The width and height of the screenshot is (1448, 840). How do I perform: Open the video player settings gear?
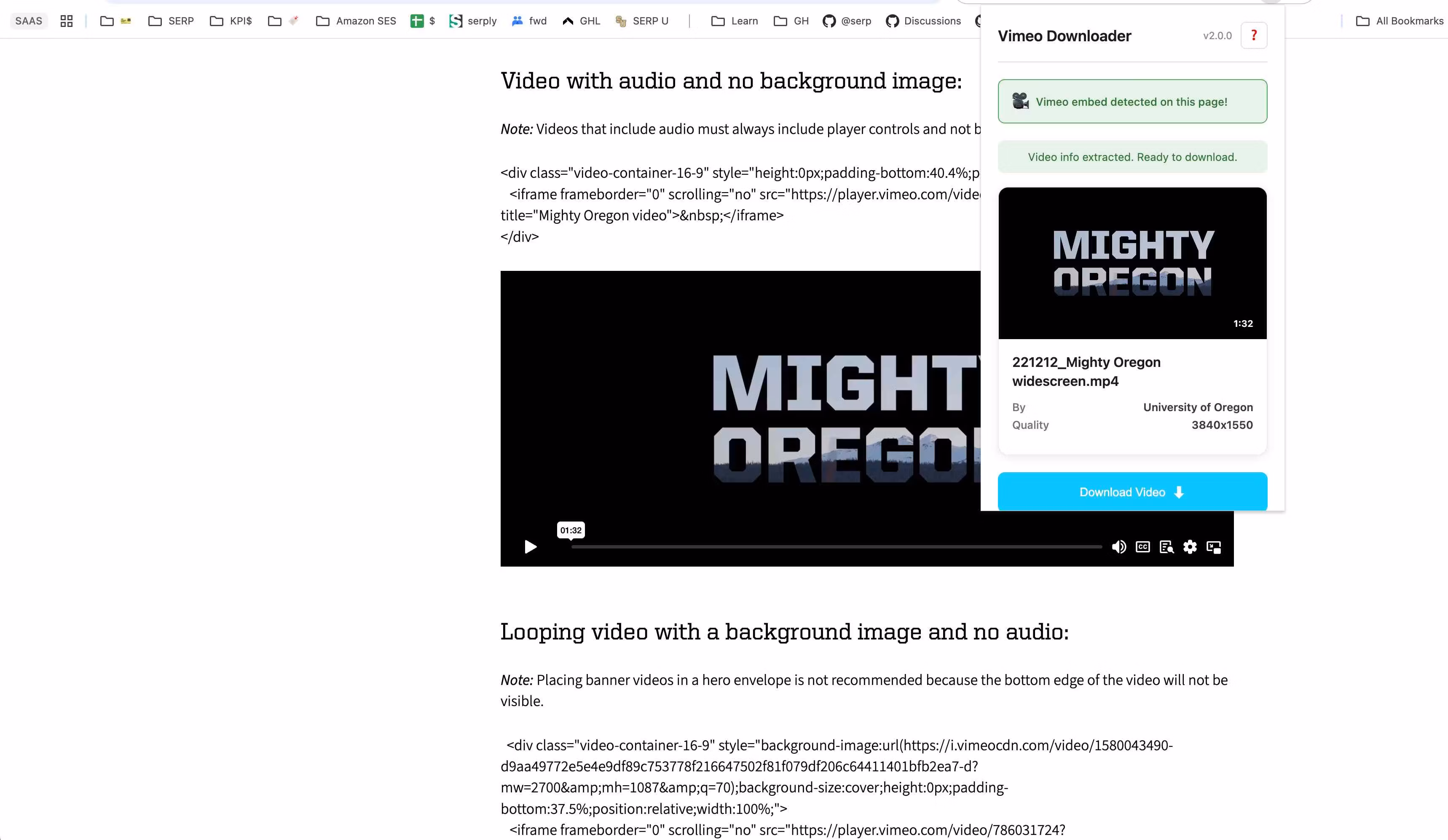pos(1190,546)
